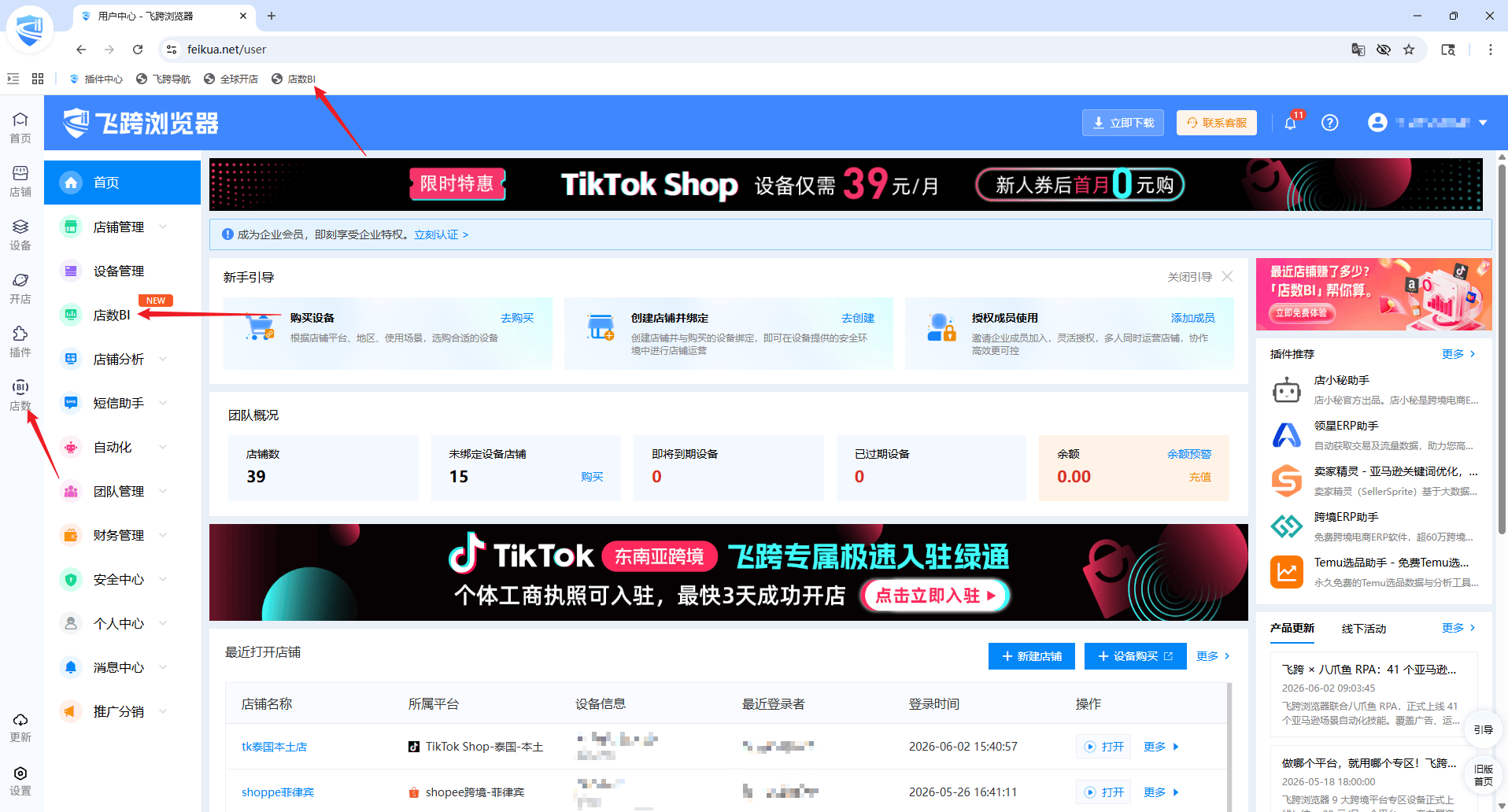Image resolution: width=1508 pixels, height=812 pixels.
Task: Click the 立刻认证 link
Action: click(x=442, y=234)
